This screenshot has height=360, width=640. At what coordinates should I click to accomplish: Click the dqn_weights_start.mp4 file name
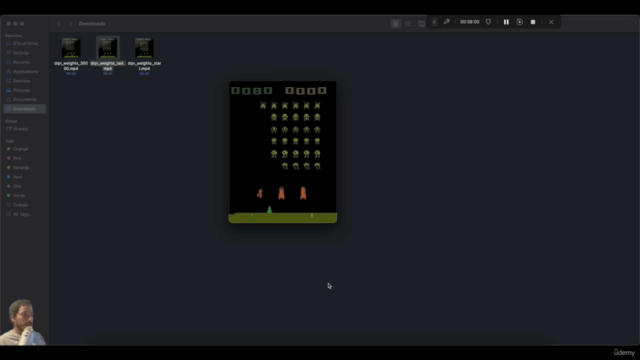pyautogui.click(x=144, y=66)
